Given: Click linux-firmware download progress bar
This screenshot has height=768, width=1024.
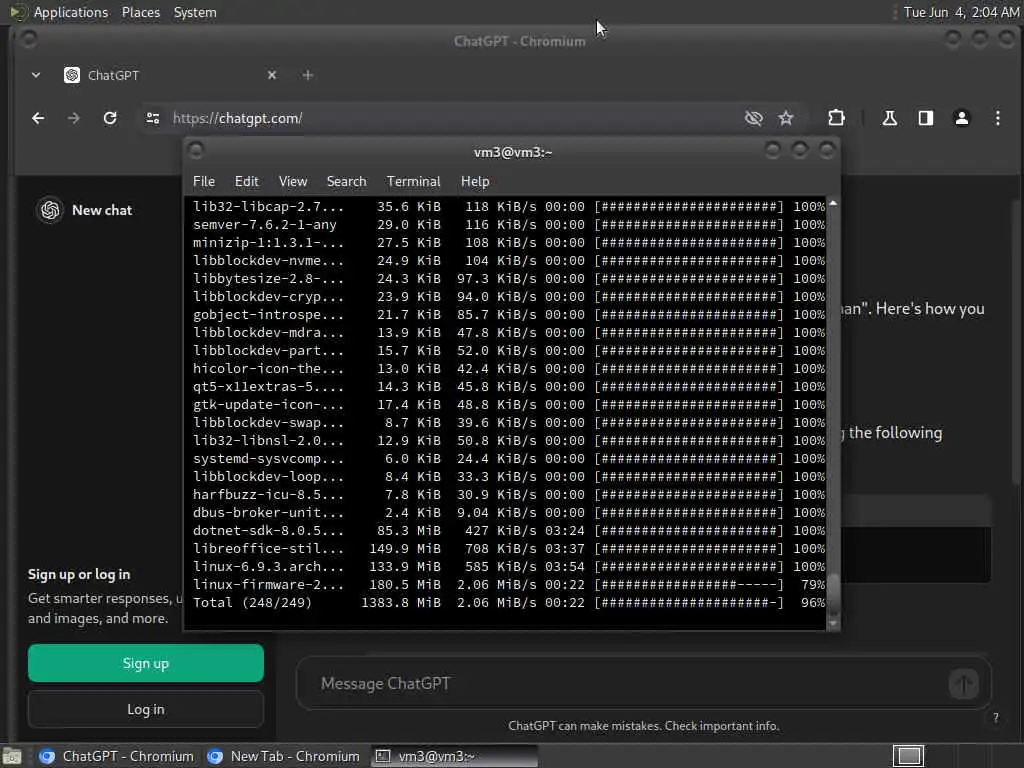Looking at the screenshot, I should (689, 584).
